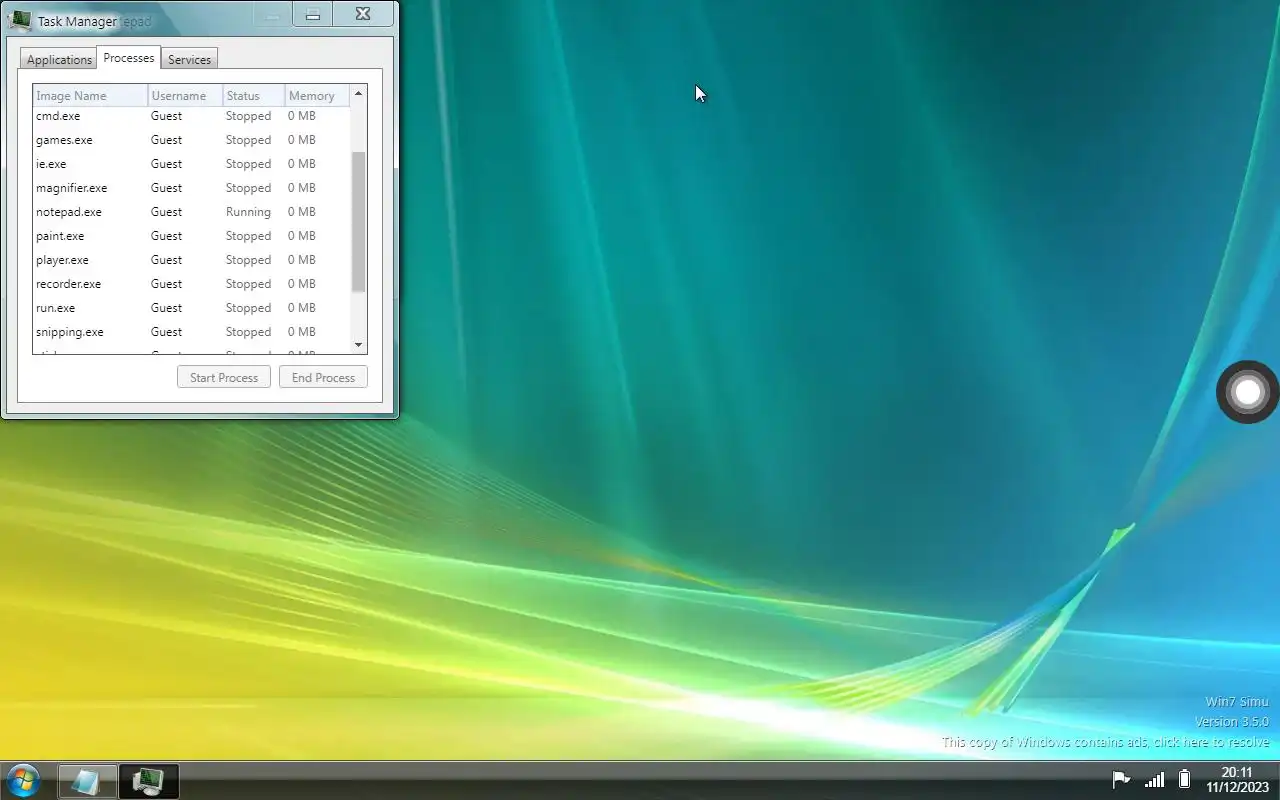
Task: Open the Windows Start orb
Action: 22,780
